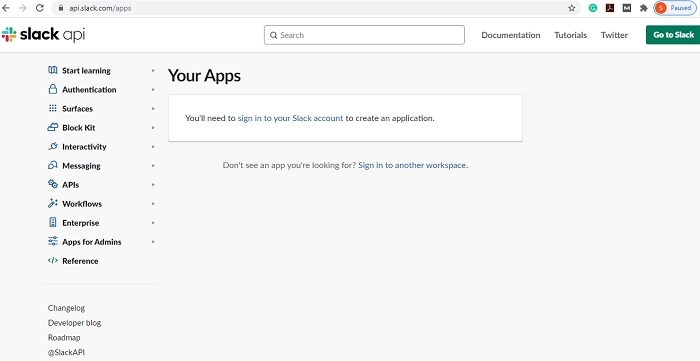Click the browser back arrow
The width and height of the screenshot is (700, 361).
pyautogui.click(x=6, y=8)
